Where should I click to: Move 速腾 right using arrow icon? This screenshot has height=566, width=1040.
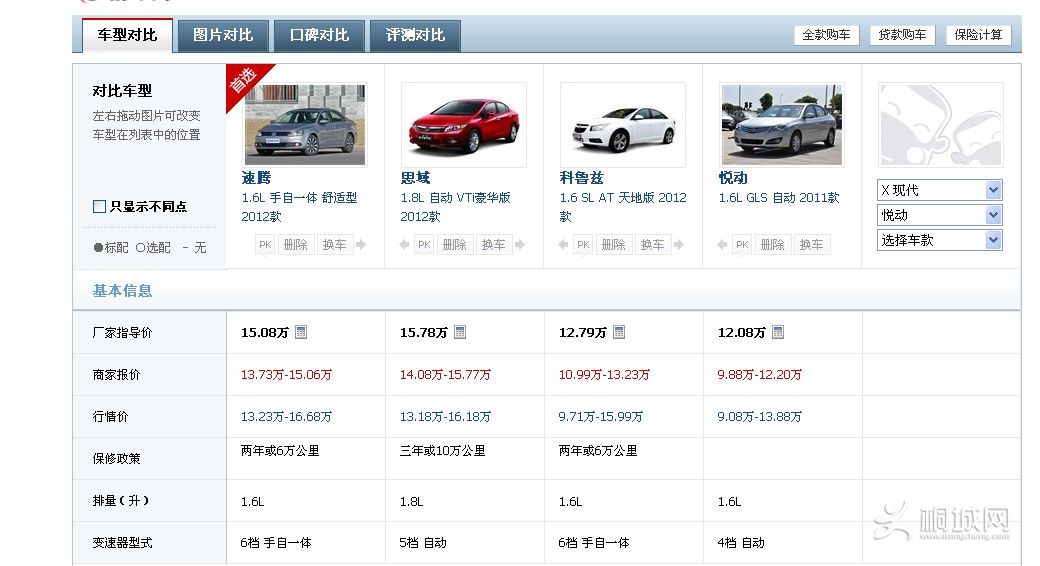coord(361,245)
